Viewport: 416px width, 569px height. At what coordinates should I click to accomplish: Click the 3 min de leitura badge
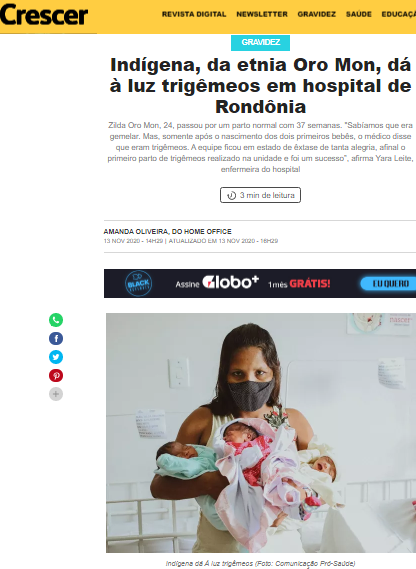(x=260, y=195)
